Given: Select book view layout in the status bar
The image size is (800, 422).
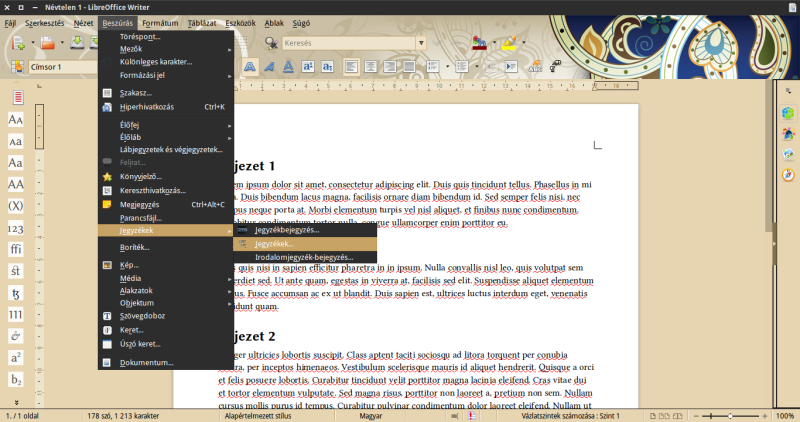Looking at the screenshot, I should click(678, 416).
